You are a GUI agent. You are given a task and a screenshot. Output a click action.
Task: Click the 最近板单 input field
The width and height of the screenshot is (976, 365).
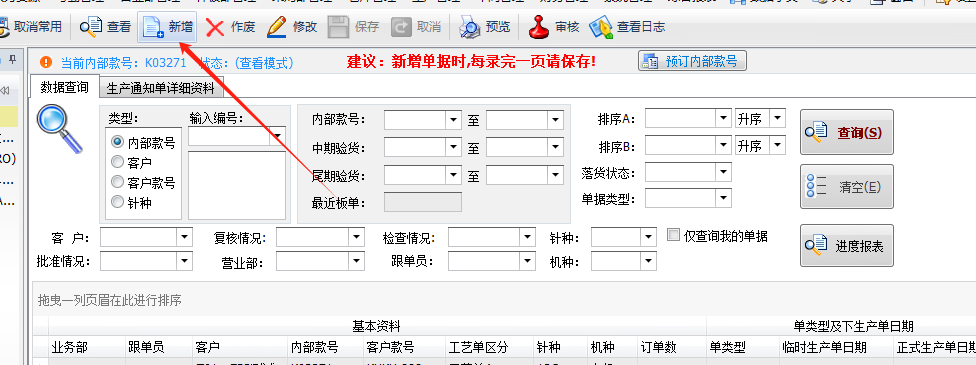423,202
